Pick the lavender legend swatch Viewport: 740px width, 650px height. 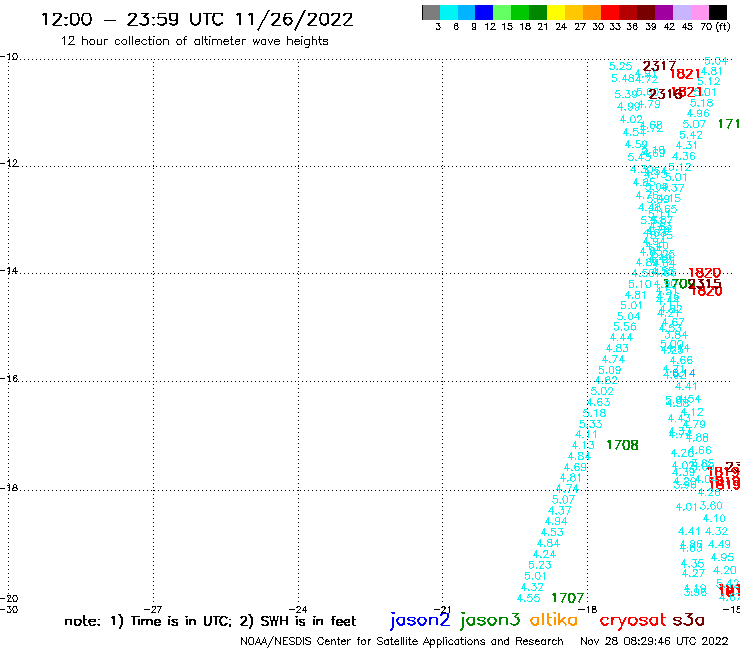pyautogui.click(x=681, y=12)
